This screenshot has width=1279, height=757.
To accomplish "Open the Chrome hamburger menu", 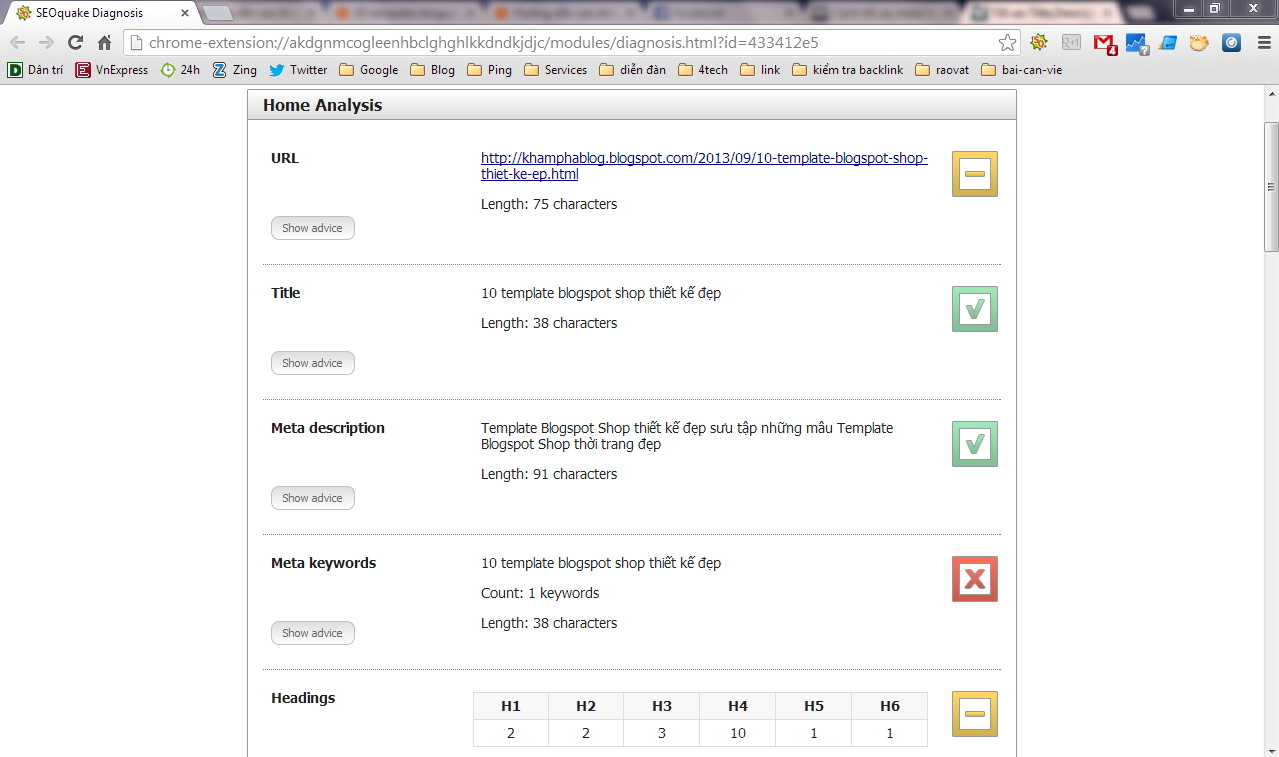I will tap(1262, 43).
